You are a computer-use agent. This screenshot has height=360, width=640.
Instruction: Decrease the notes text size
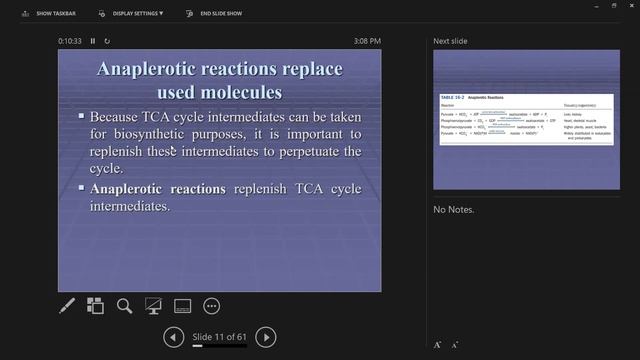[455, 345]
